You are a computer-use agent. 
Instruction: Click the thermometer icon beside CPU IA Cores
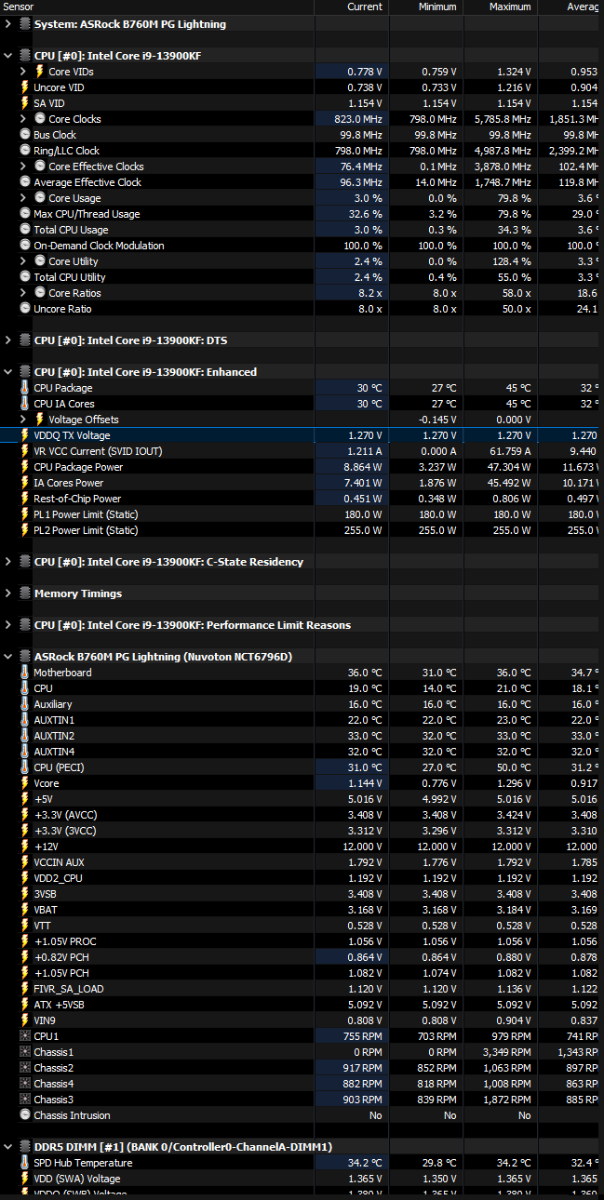pos(25,404)
